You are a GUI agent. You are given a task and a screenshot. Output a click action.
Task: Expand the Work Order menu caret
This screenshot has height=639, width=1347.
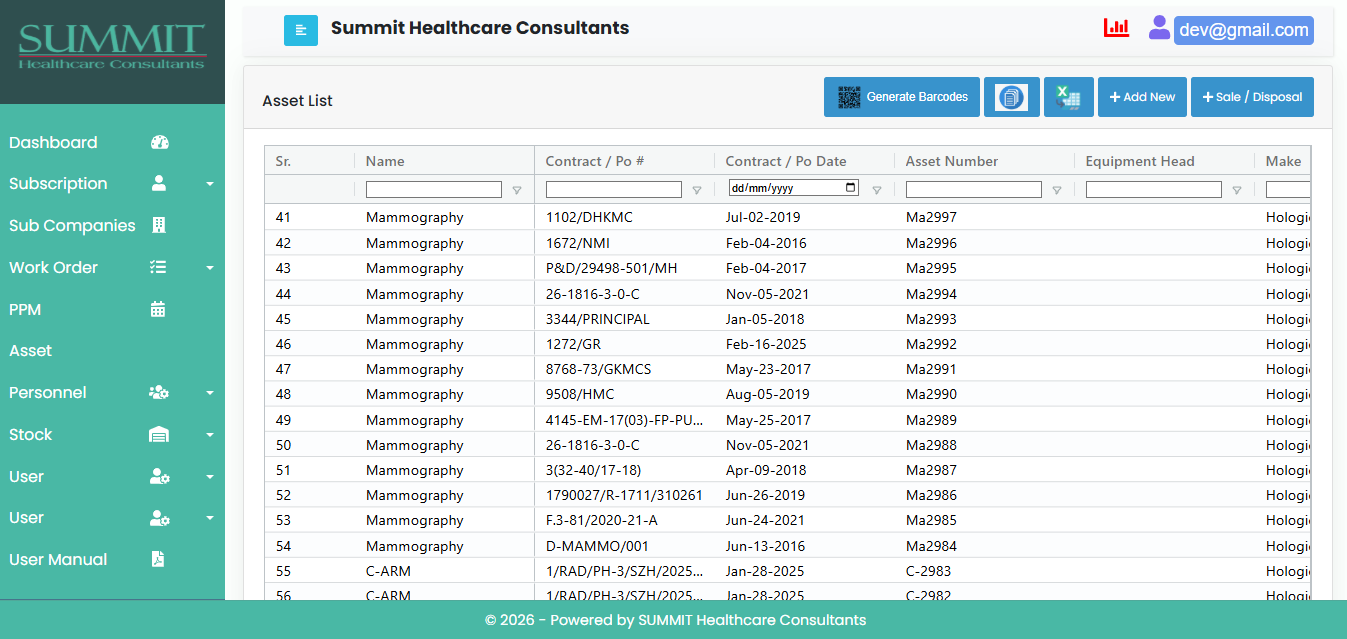(x=210, y=268)
